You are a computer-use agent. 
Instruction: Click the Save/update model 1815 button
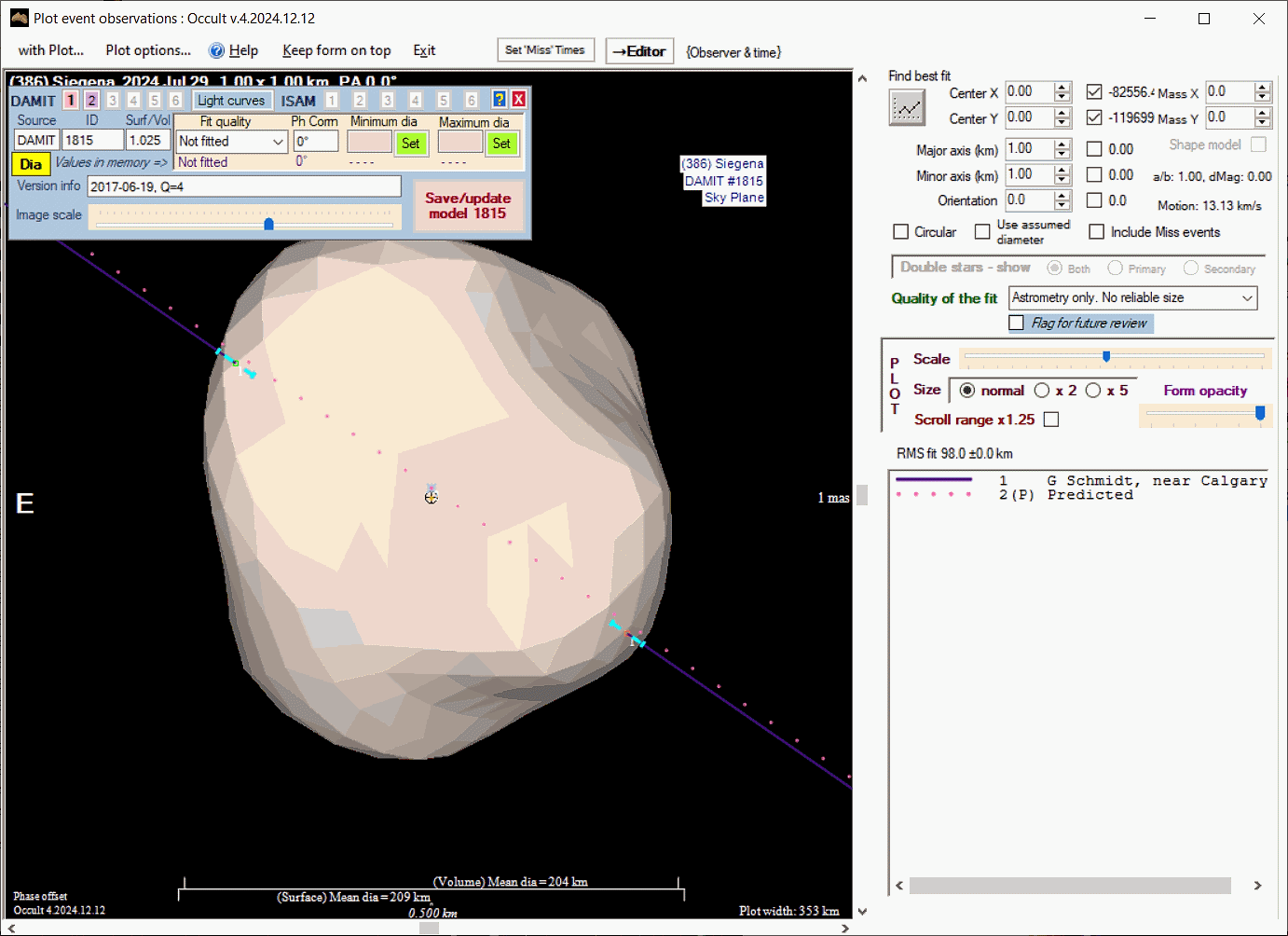468,206
